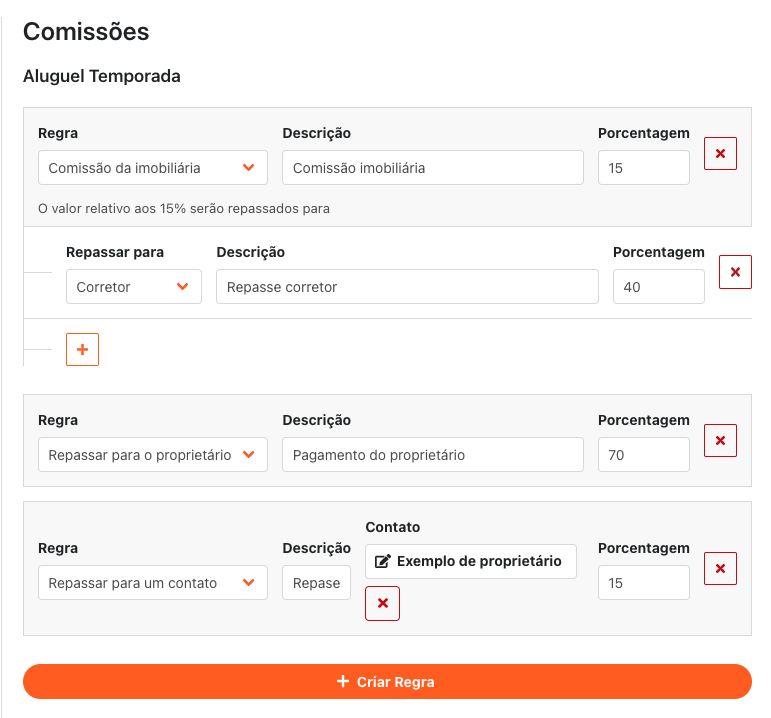Image resolution: width=771 pixels, height=718 pixels.
Task: Remove the selected contact with red X
Action: (x=382, y=603)
